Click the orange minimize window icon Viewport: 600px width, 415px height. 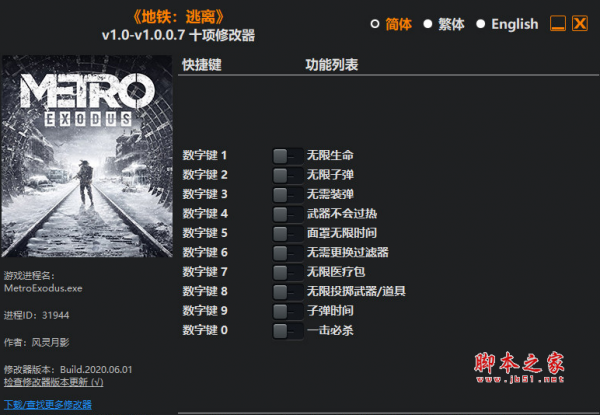pyautogui.click(x=558, y=24)
